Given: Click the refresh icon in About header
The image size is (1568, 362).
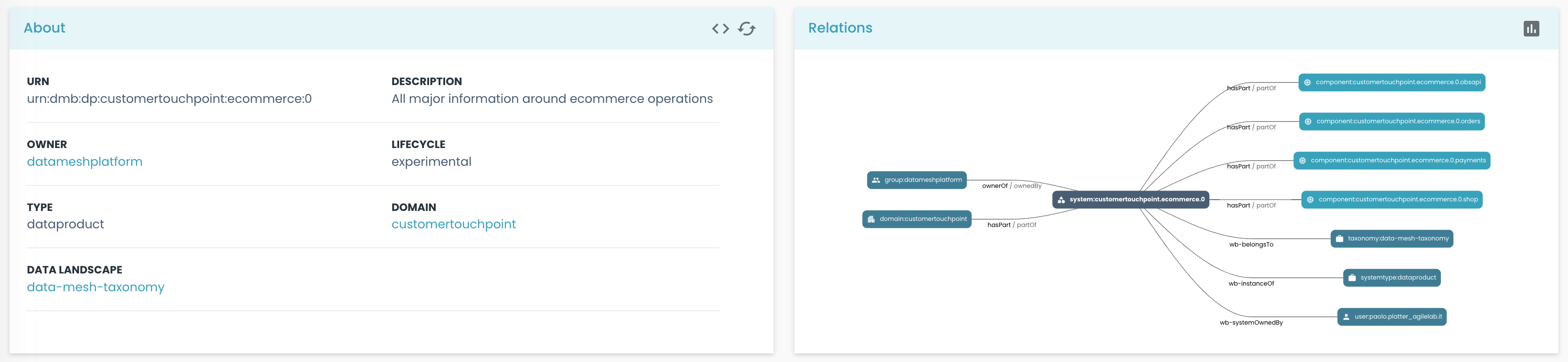Looking at the screenshot, I should tap(746, 29).
